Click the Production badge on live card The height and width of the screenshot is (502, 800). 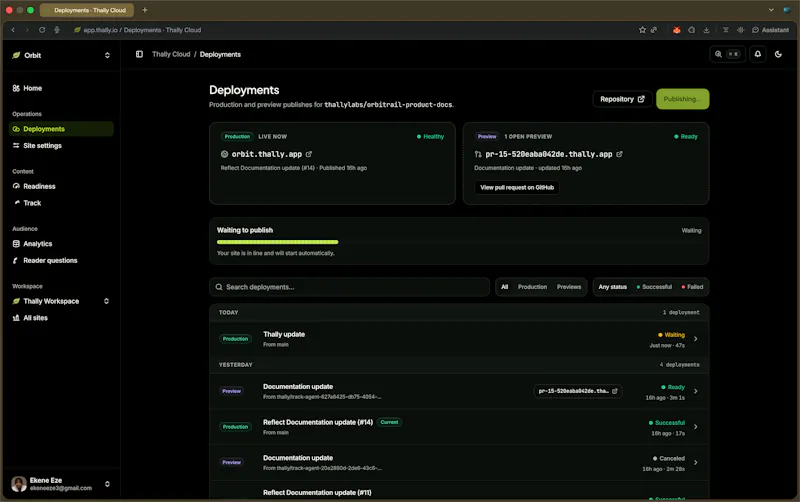237,136
